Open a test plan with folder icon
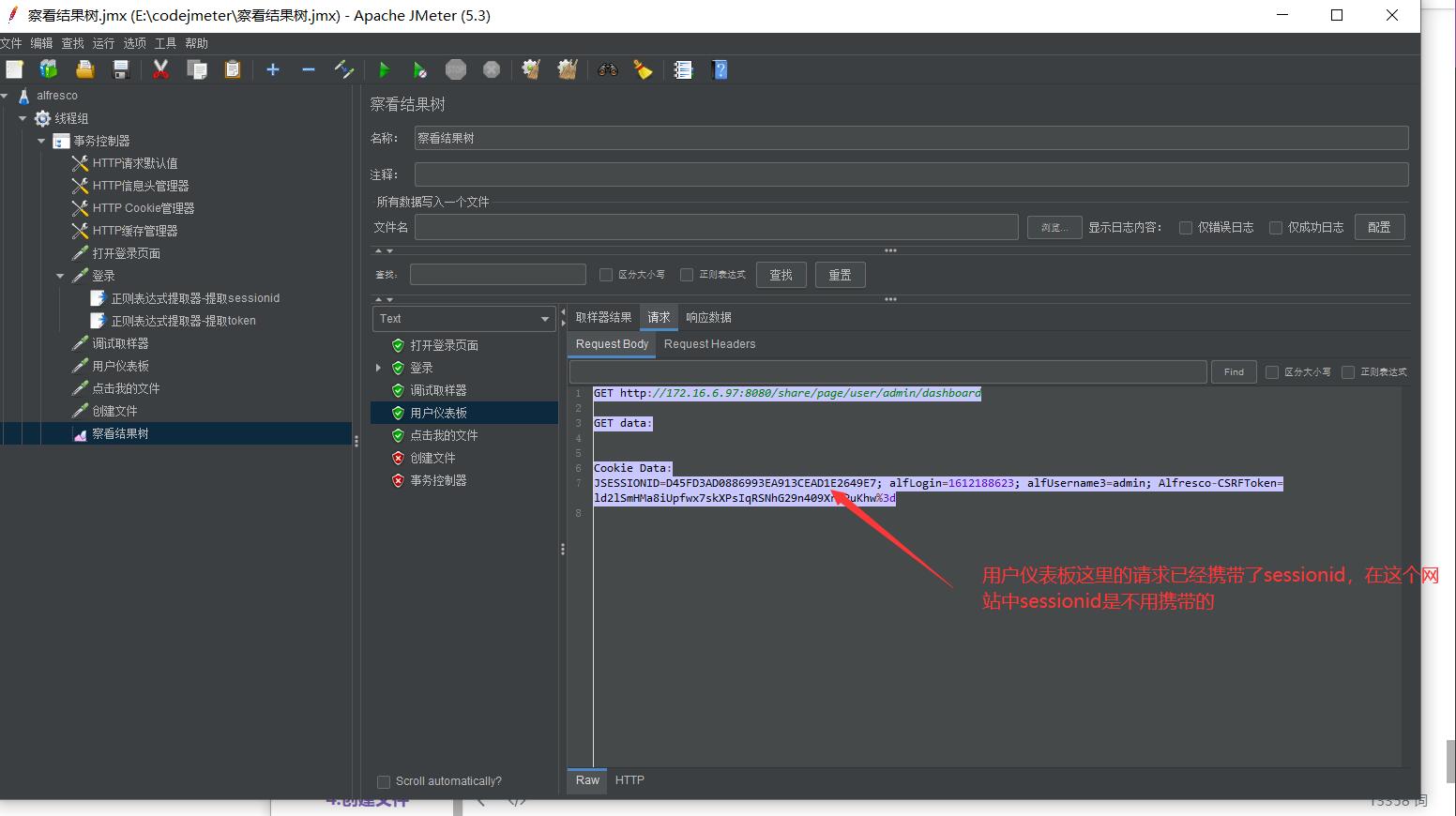The width and height of the screenshot is (1456, 816). pos(84,69)
